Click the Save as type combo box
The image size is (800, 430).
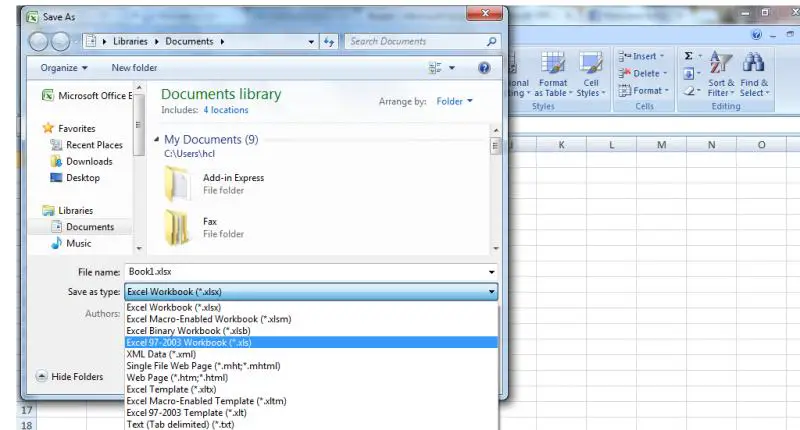[x=311, y=292]
